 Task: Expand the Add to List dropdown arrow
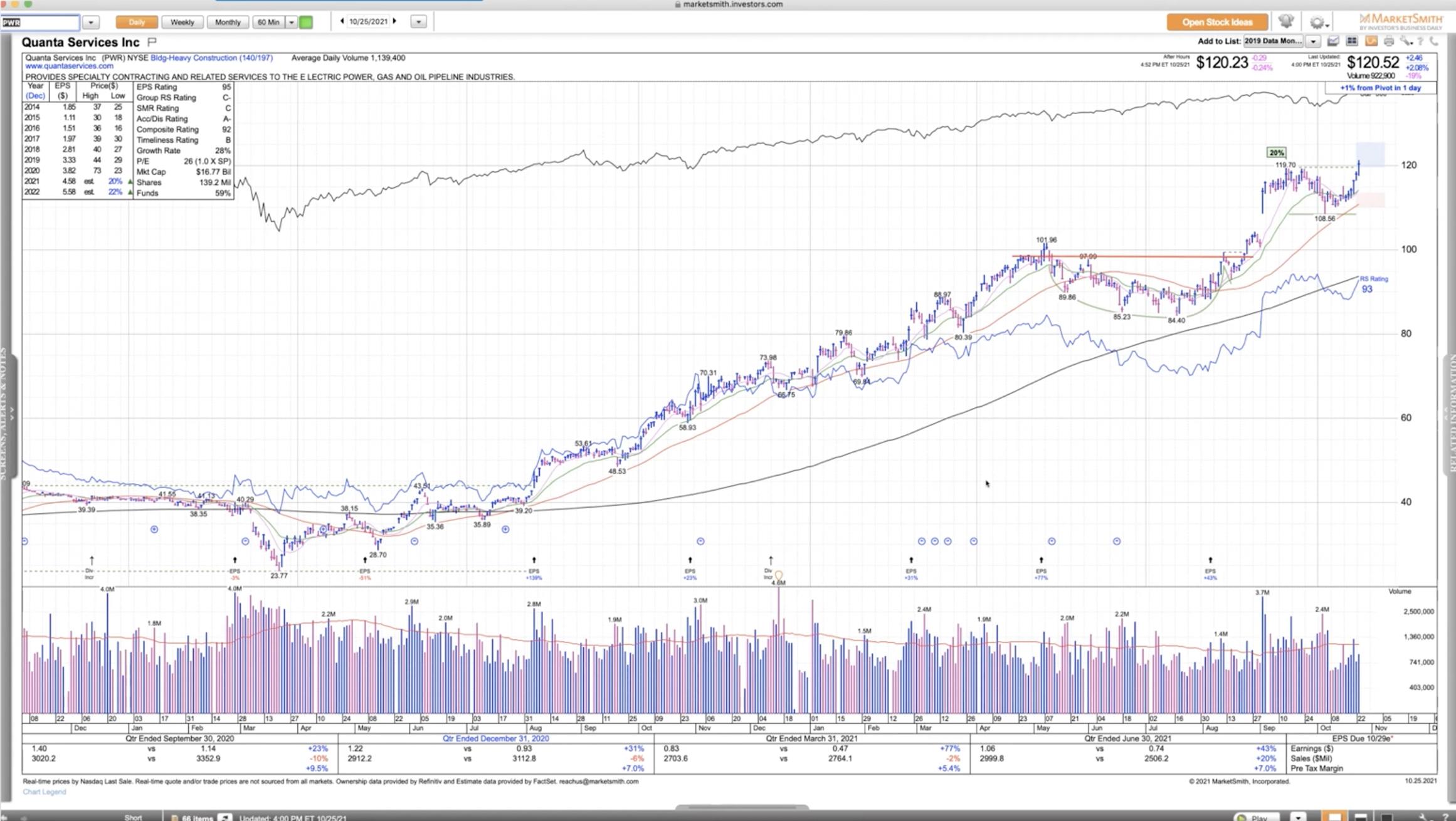[x=1313, y=41]
